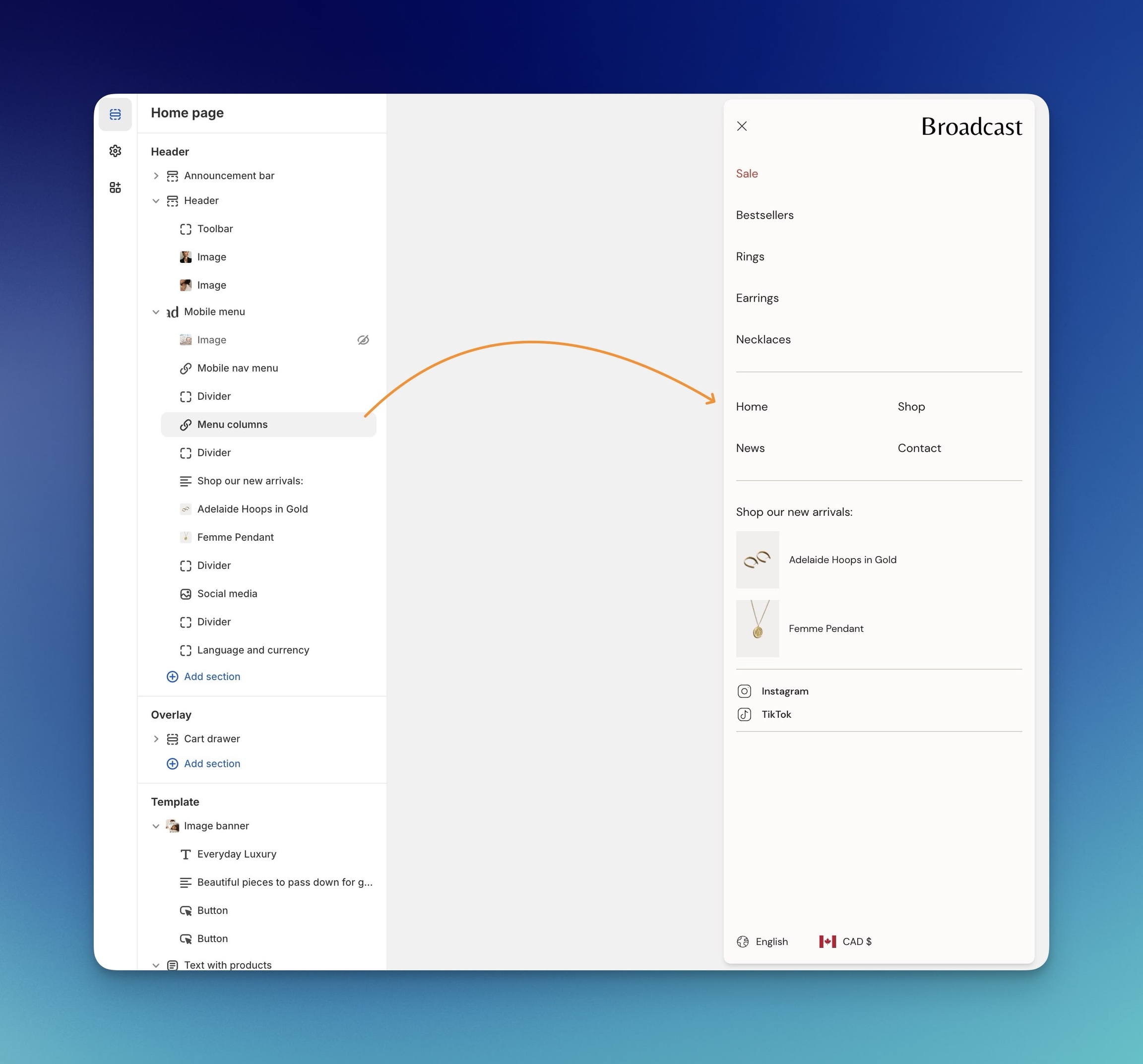Click the globe language icon
The height and width of the screenshot is (1064, 1143).
[742, 941]
